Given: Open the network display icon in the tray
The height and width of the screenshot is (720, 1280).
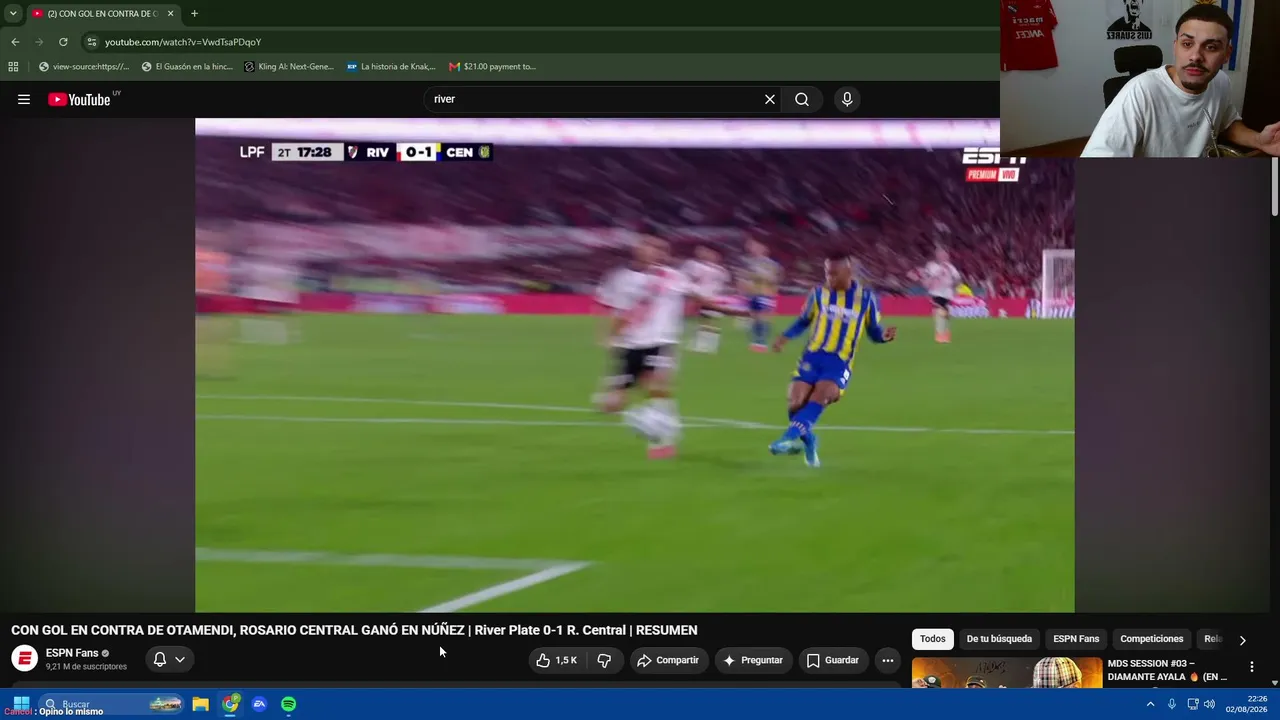Looking at the screenshot, I should click(1192, 704).
